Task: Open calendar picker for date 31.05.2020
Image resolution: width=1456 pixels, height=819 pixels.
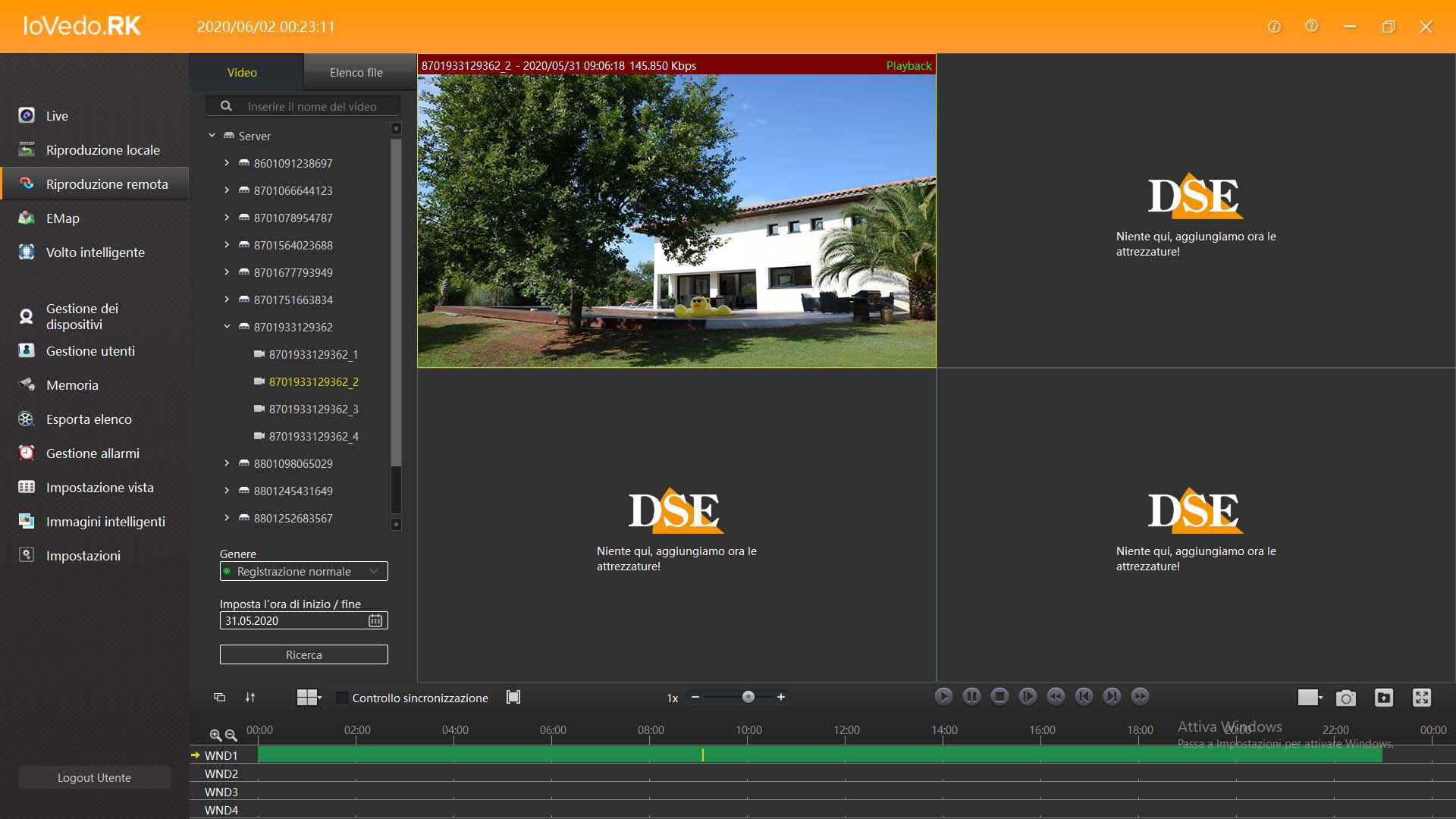Action: point(375,620)
